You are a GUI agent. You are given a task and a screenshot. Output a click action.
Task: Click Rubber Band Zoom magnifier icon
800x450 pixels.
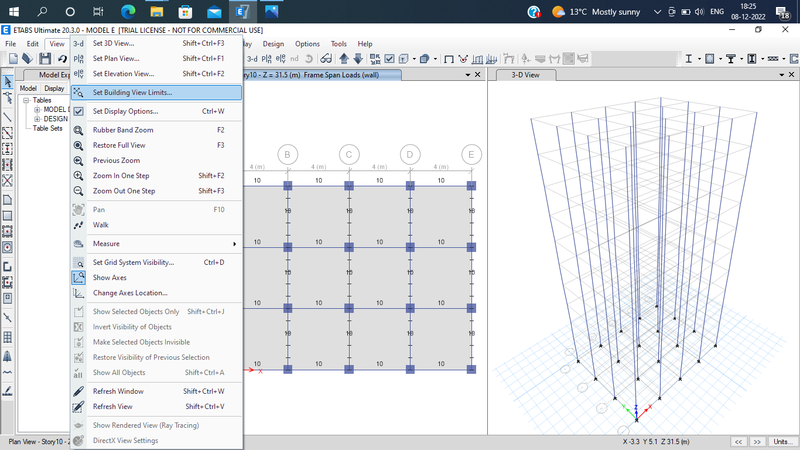point(78,130)
